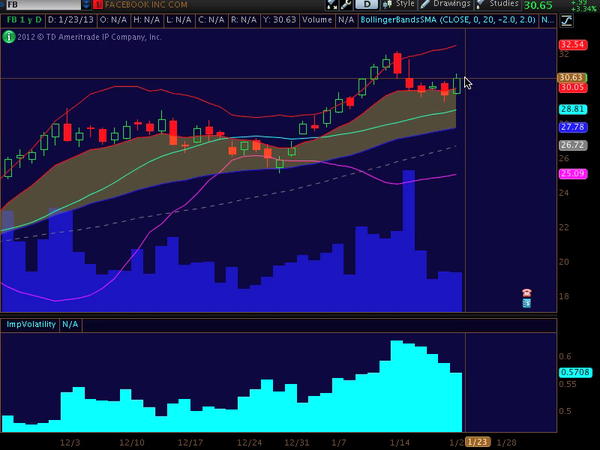Expand the symbol selector dropdown arrow
Screen dimensions: 600x450
86,5
